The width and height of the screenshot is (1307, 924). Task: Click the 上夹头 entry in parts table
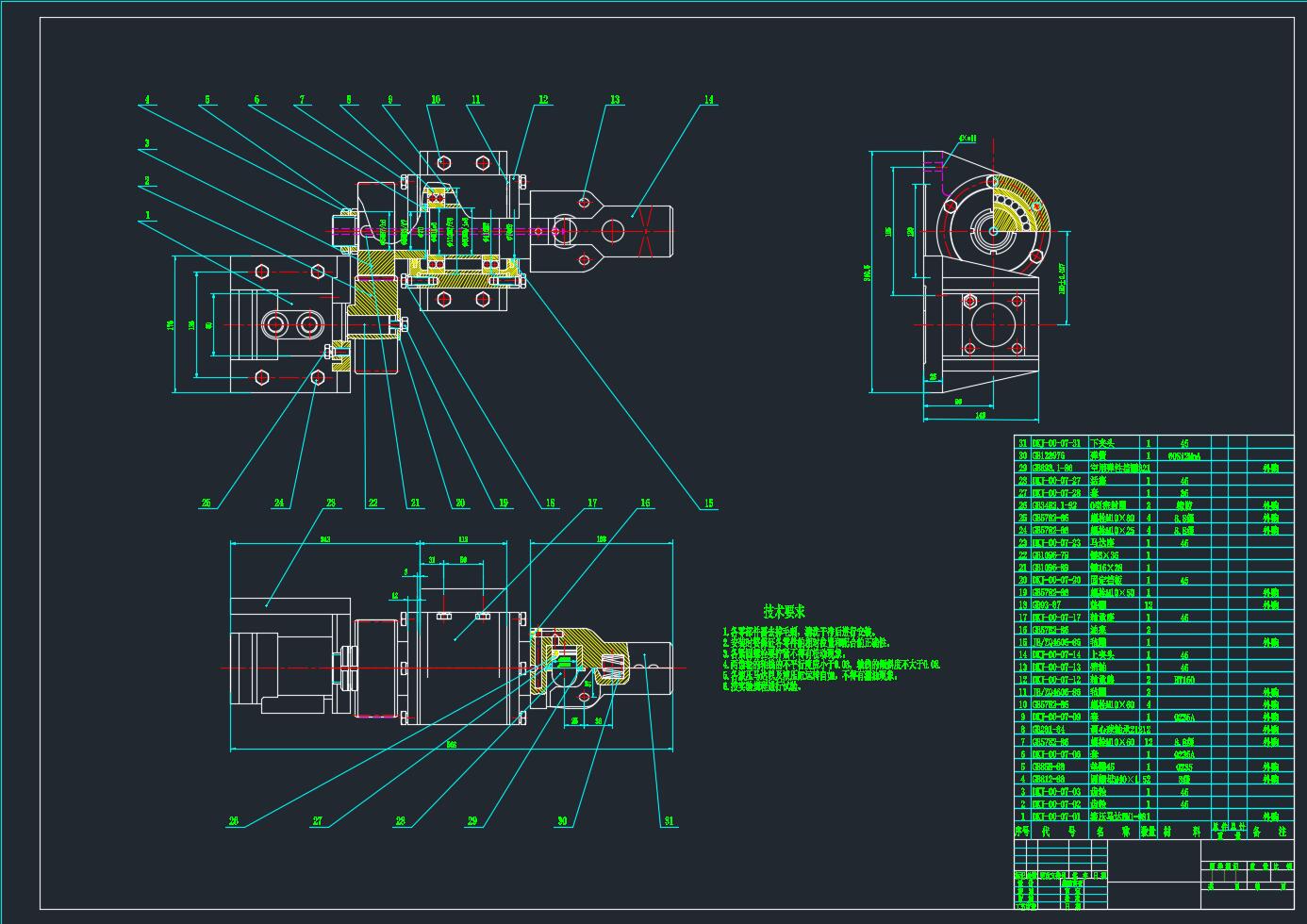coord(1101,655)
